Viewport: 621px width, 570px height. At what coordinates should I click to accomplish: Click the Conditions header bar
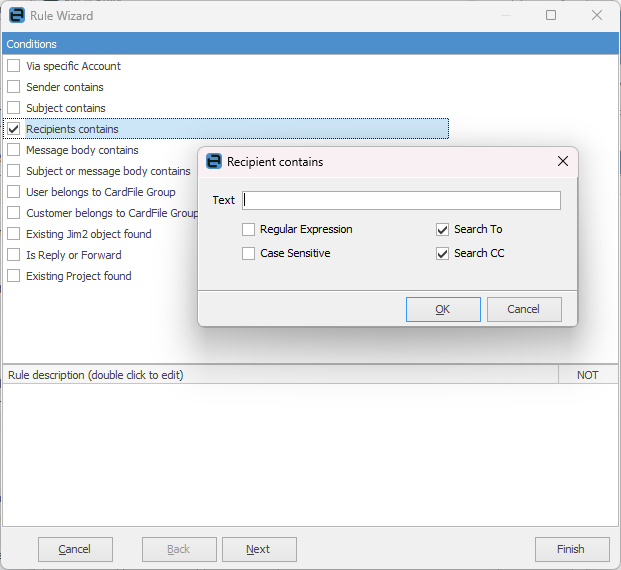pyautogui.click(x=310, y=44)
